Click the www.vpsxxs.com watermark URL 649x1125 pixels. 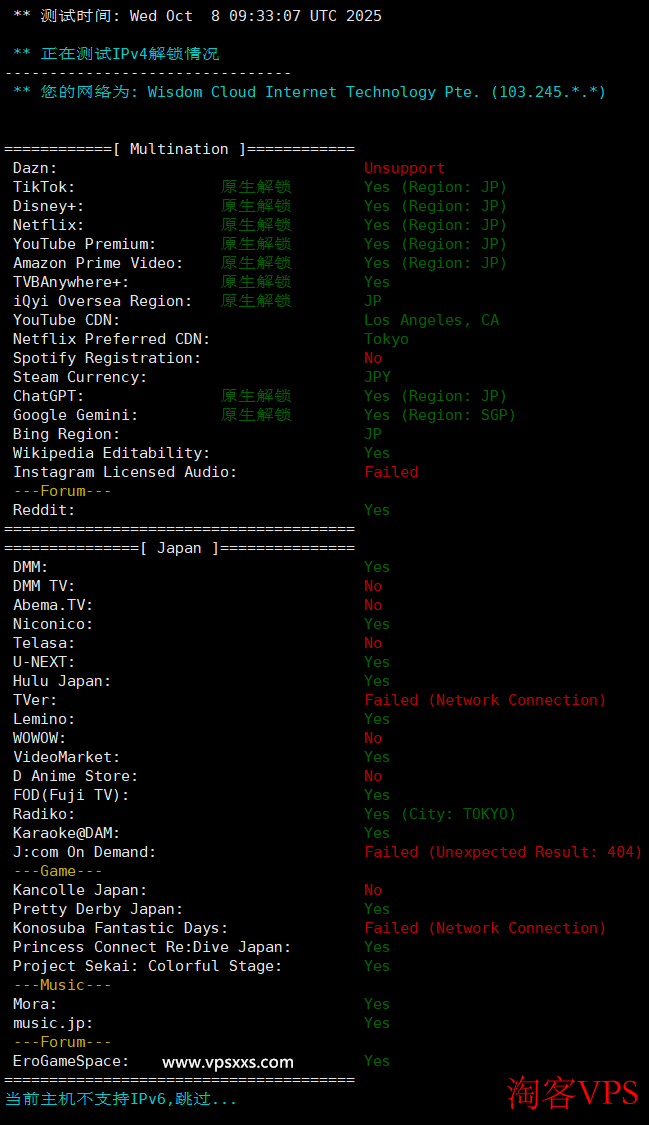coord(228,1062)
